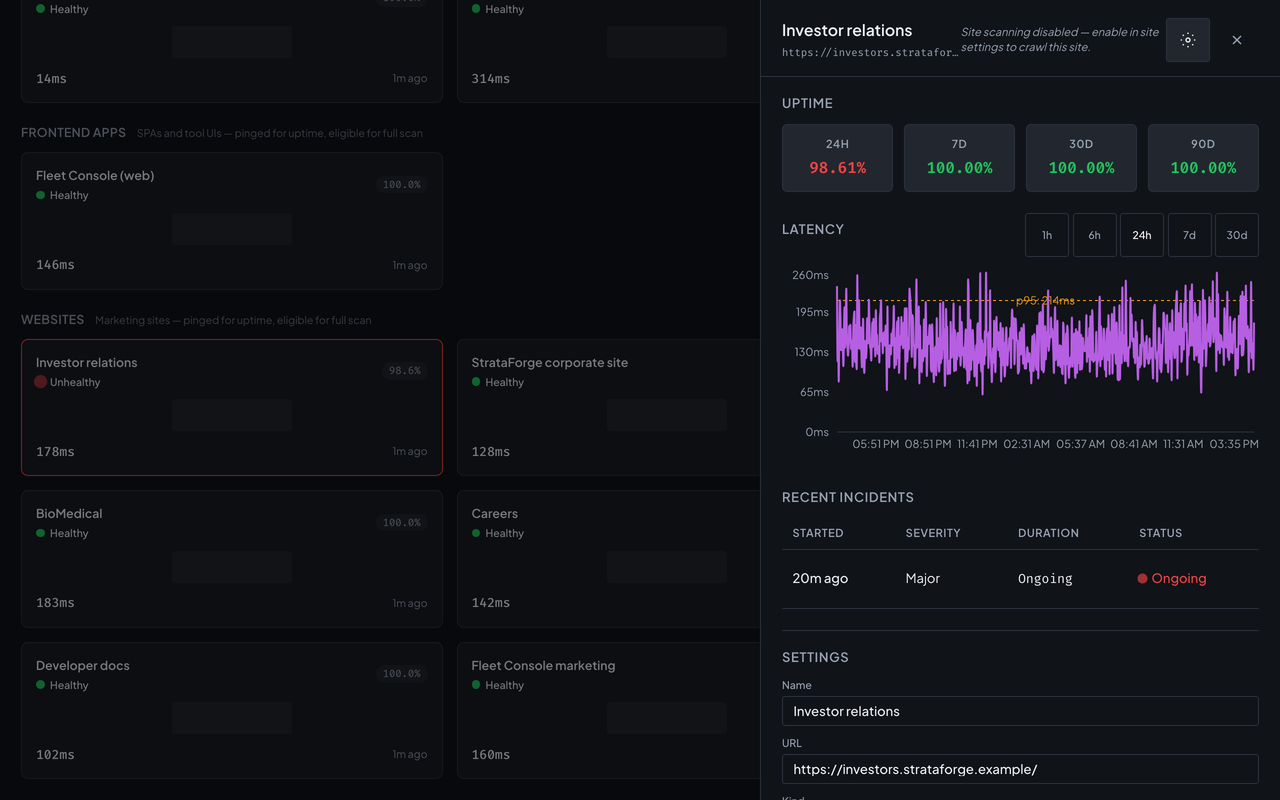Screen dimensions: 1280x800
Task: Switch latency range to 7d
Action: [x=1190, y=235]
